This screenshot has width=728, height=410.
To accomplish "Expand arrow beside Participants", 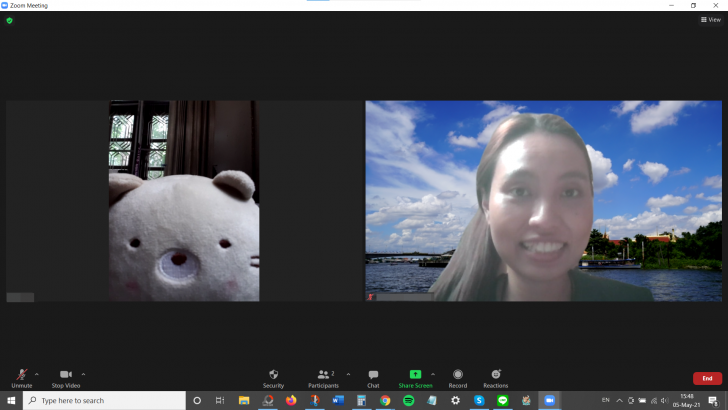I will (x=348, y=374).
